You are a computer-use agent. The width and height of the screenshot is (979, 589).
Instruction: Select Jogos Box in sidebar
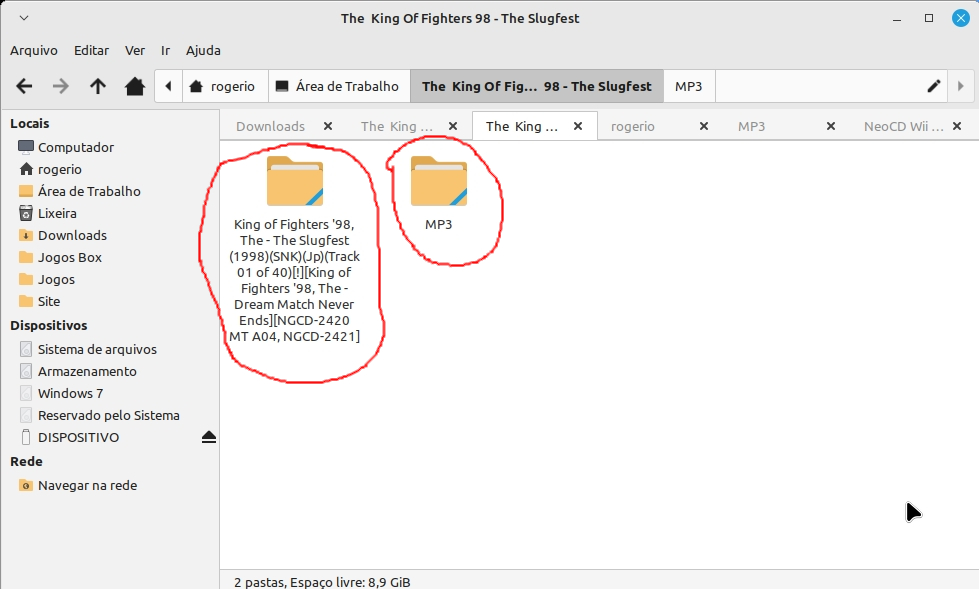pos(69,257)
